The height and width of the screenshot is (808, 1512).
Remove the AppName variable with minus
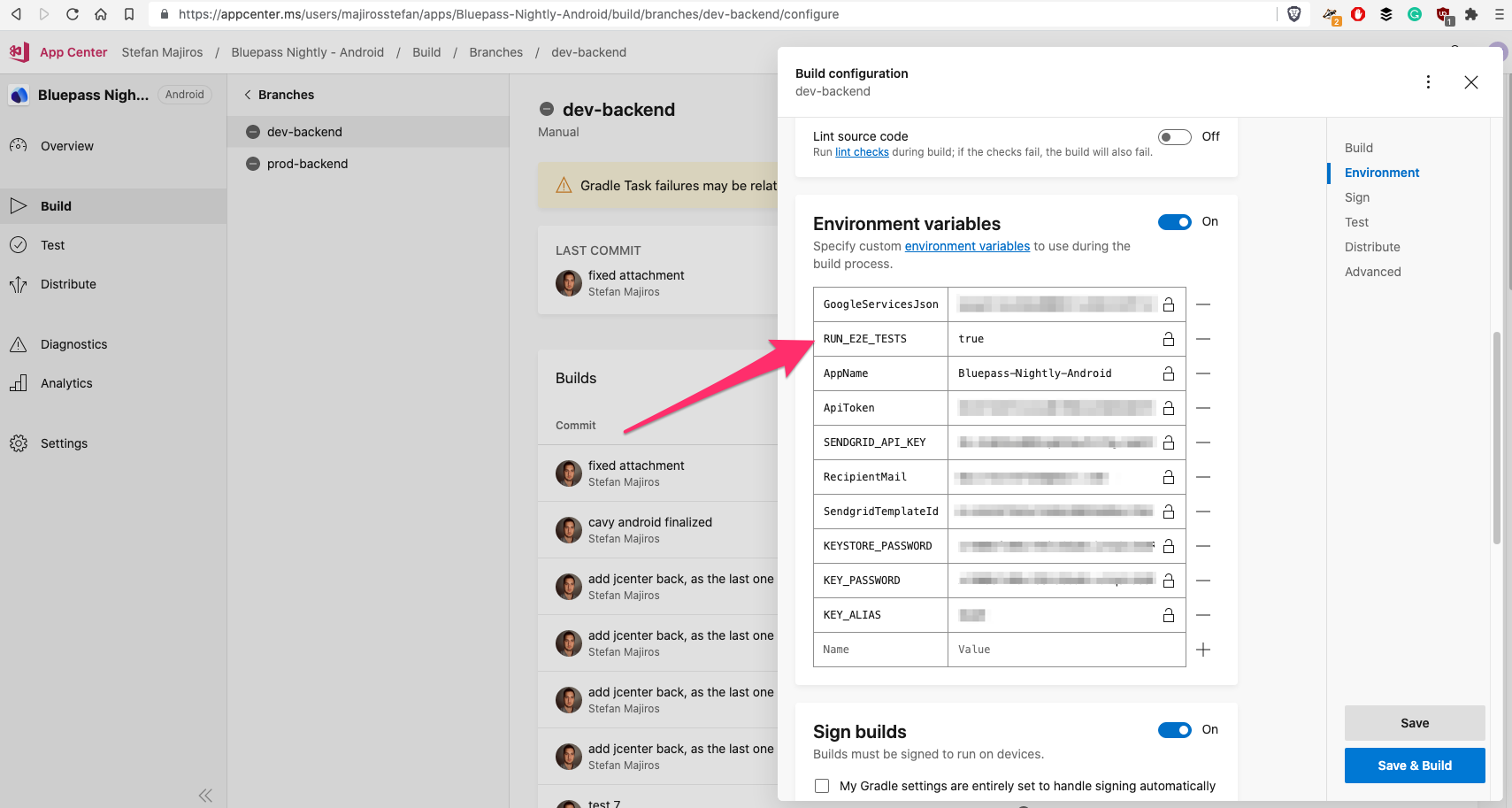pos(1203,373)
